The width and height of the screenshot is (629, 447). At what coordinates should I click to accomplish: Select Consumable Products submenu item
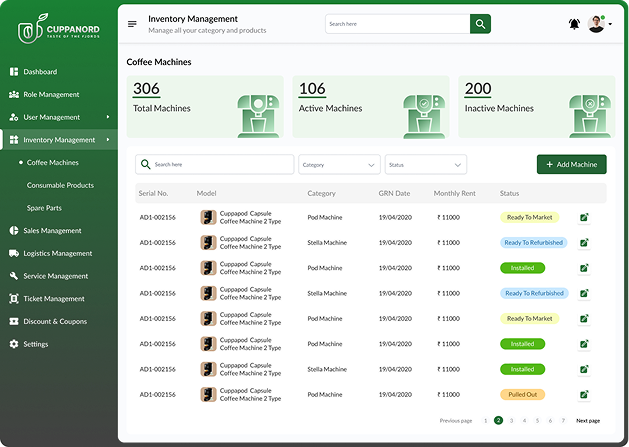60,185
